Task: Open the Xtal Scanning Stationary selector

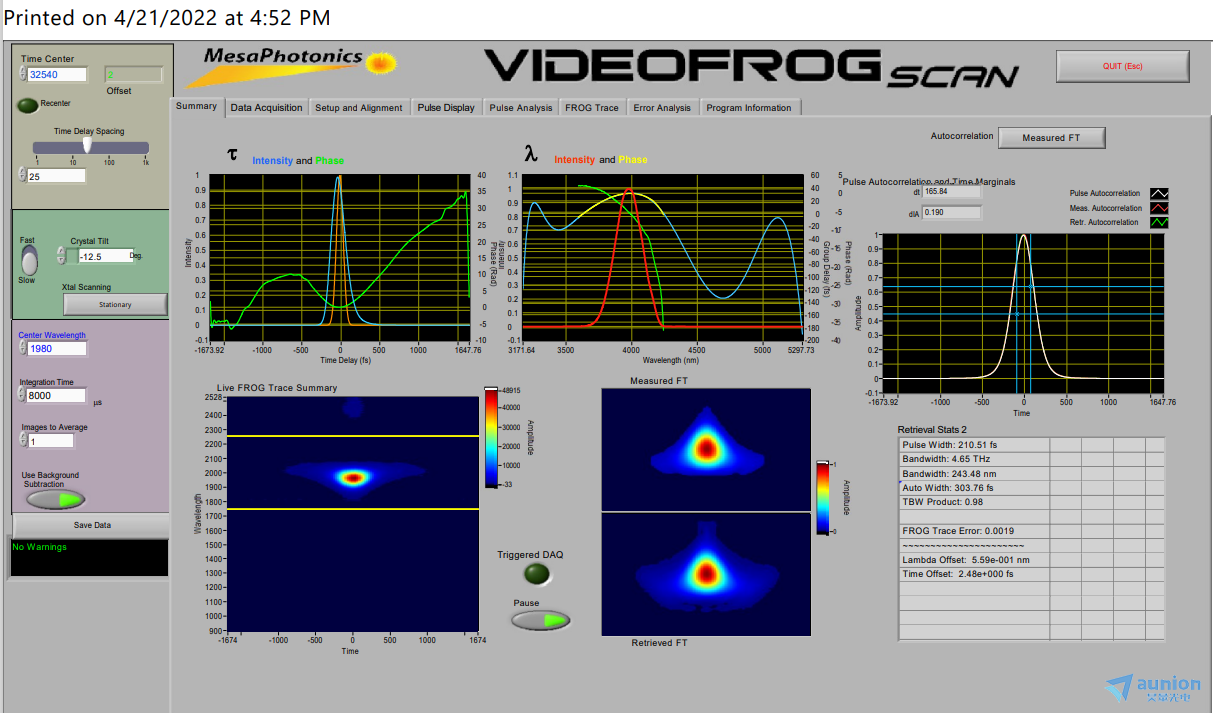Action: (115, 304)
